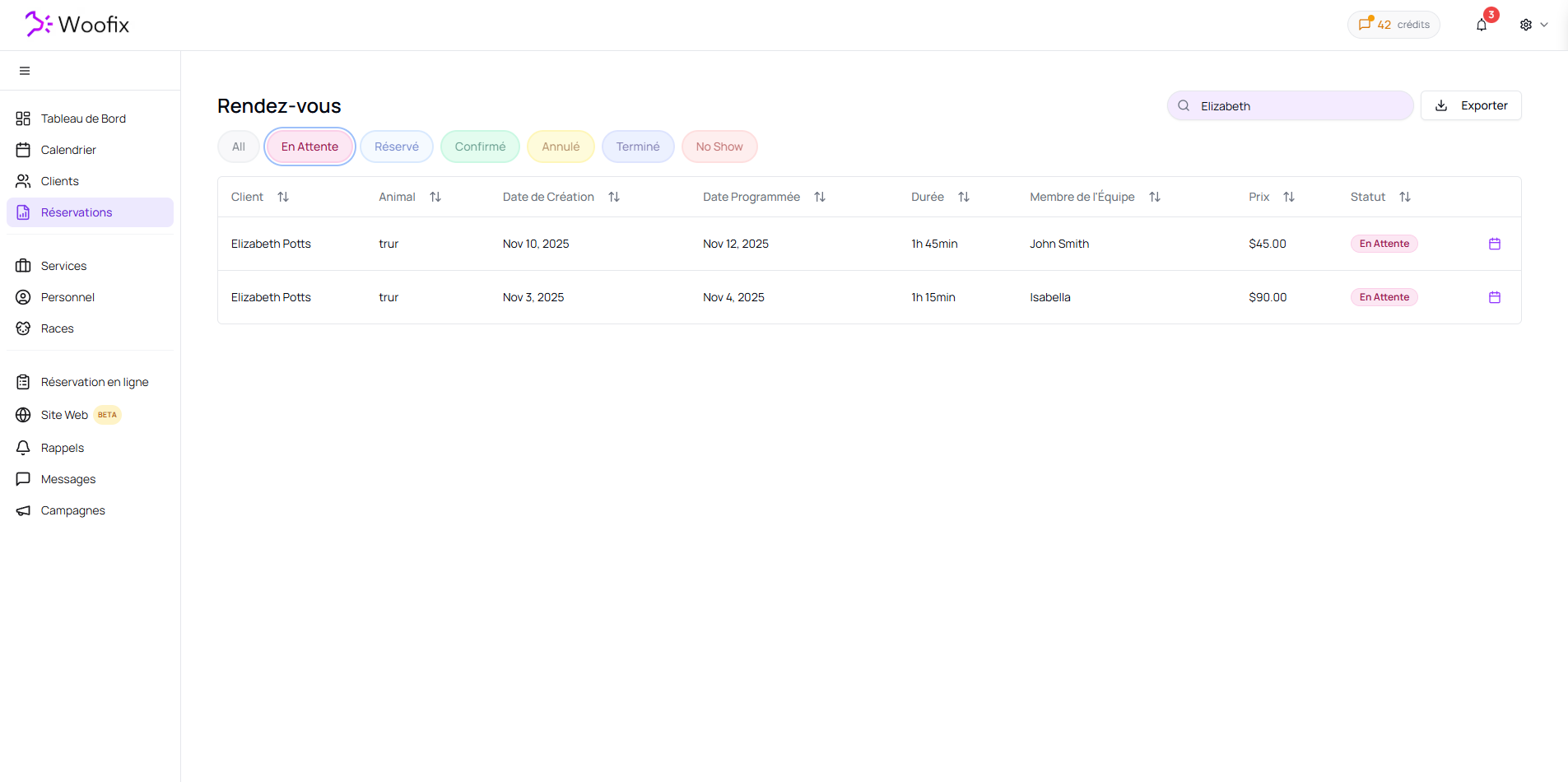
Task: Click calendar icon for Nov 12 appointment
Action: (x=1495, y=244)
